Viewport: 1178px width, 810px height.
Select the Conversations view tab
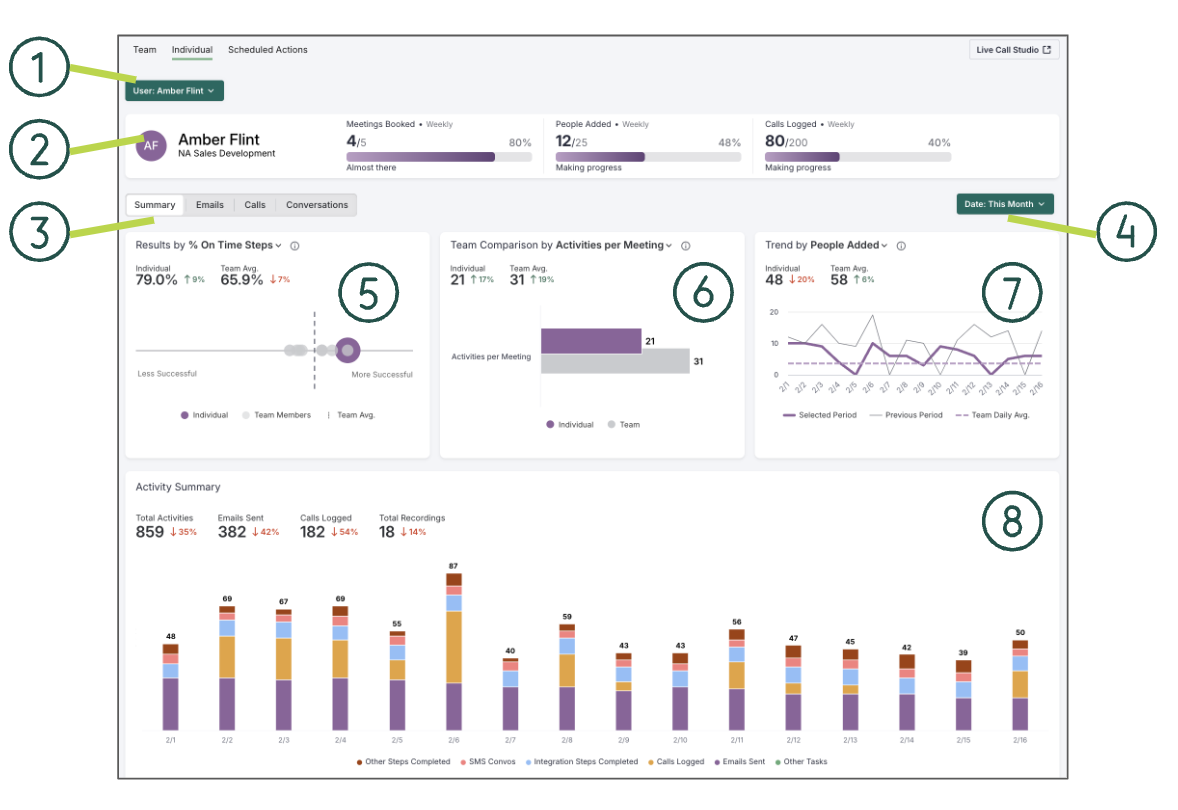point(317,205)
